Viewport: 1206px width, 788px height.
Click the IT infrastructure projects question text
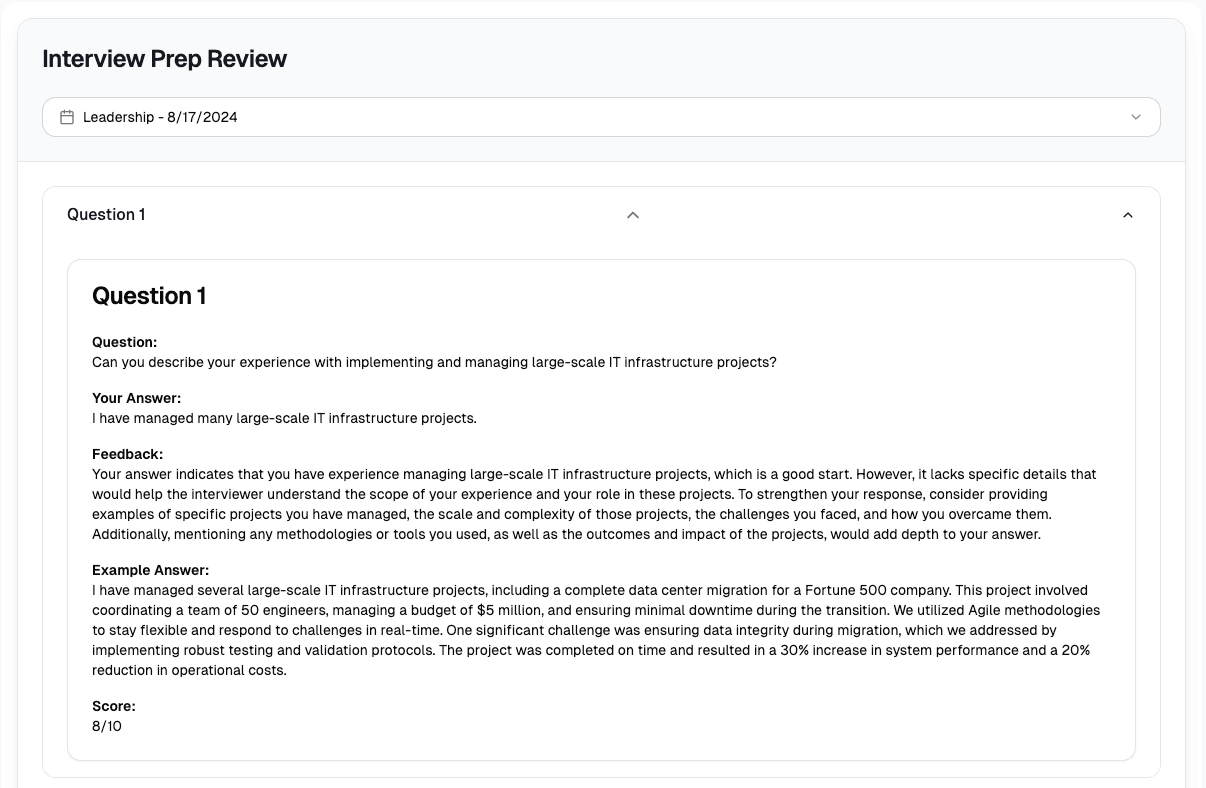[434, 362]
